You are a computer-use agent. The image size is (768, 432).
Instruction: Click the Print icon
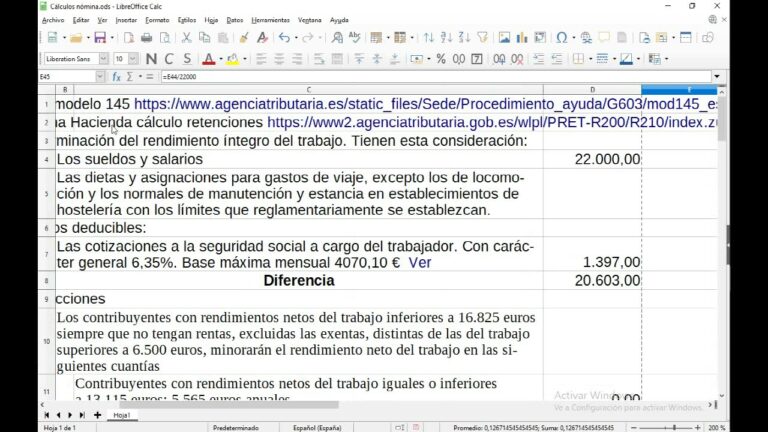click(146, 38)
